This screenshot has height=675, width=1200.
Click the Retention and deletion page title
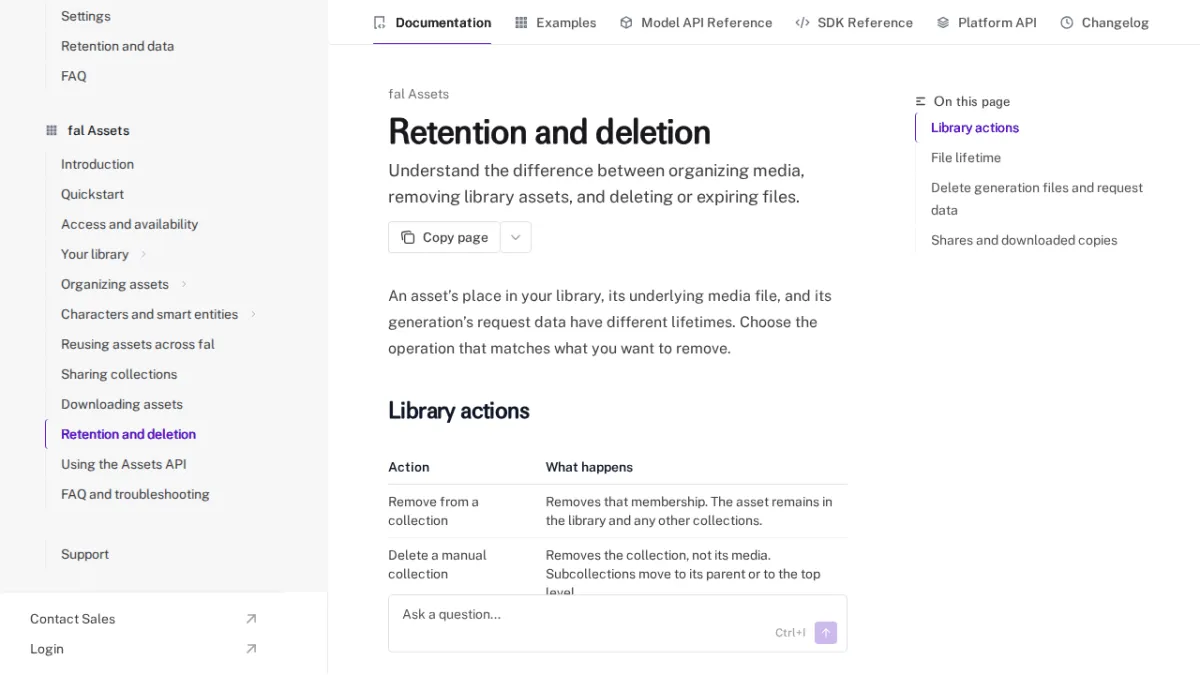click(x=549, y=132)
